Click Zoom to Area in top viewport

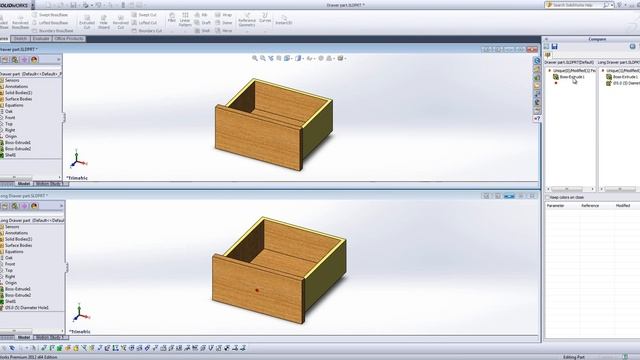pyautogui.click(x=263, y=58)
